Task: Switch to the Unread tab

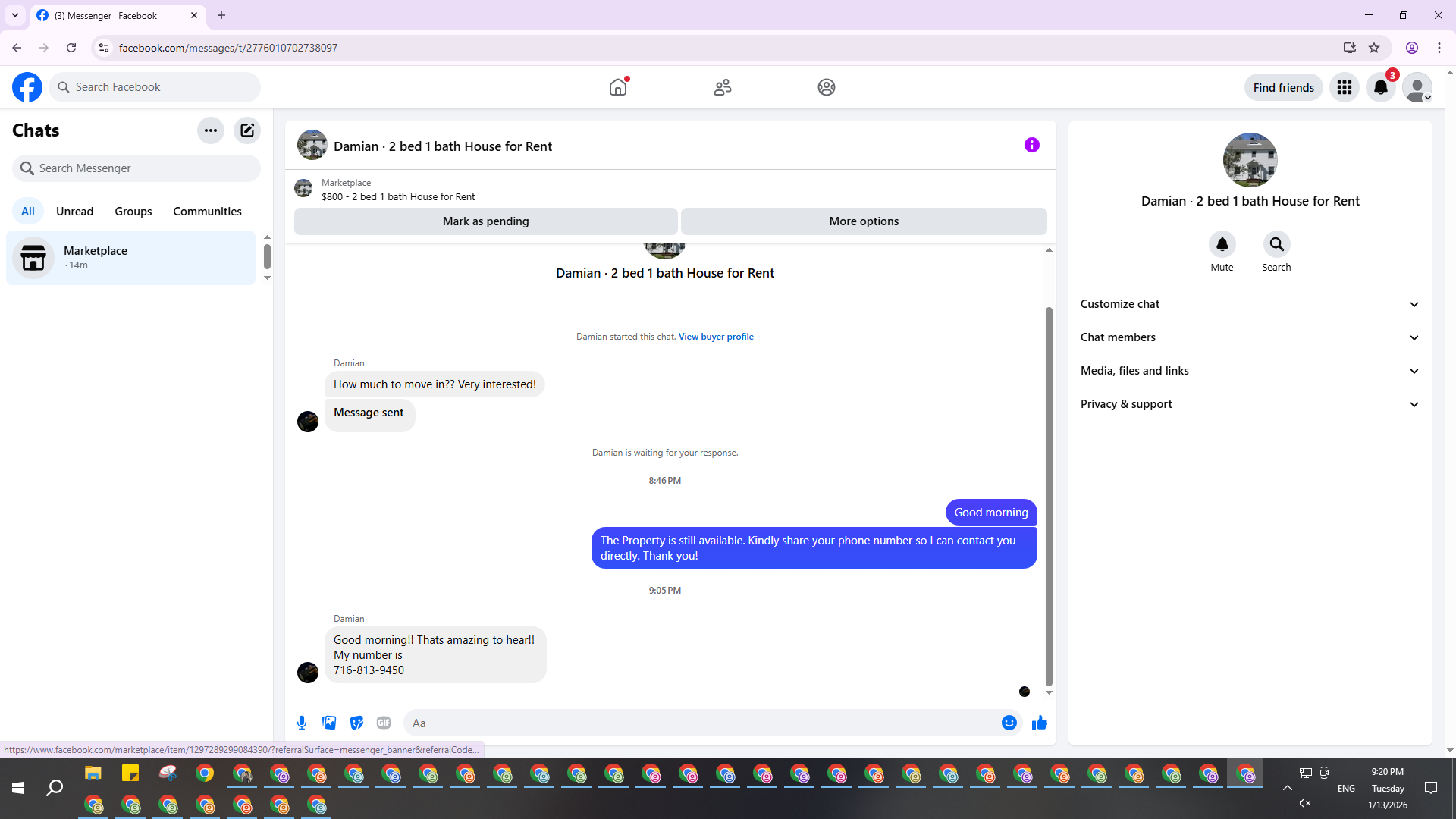Action: pos(74,212)
